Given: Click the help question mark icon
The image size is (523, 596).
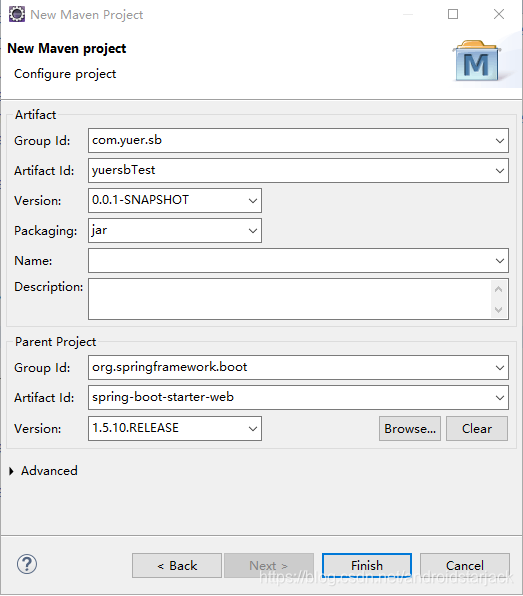Looking at the screenshot, I should (x=27, y=564).
